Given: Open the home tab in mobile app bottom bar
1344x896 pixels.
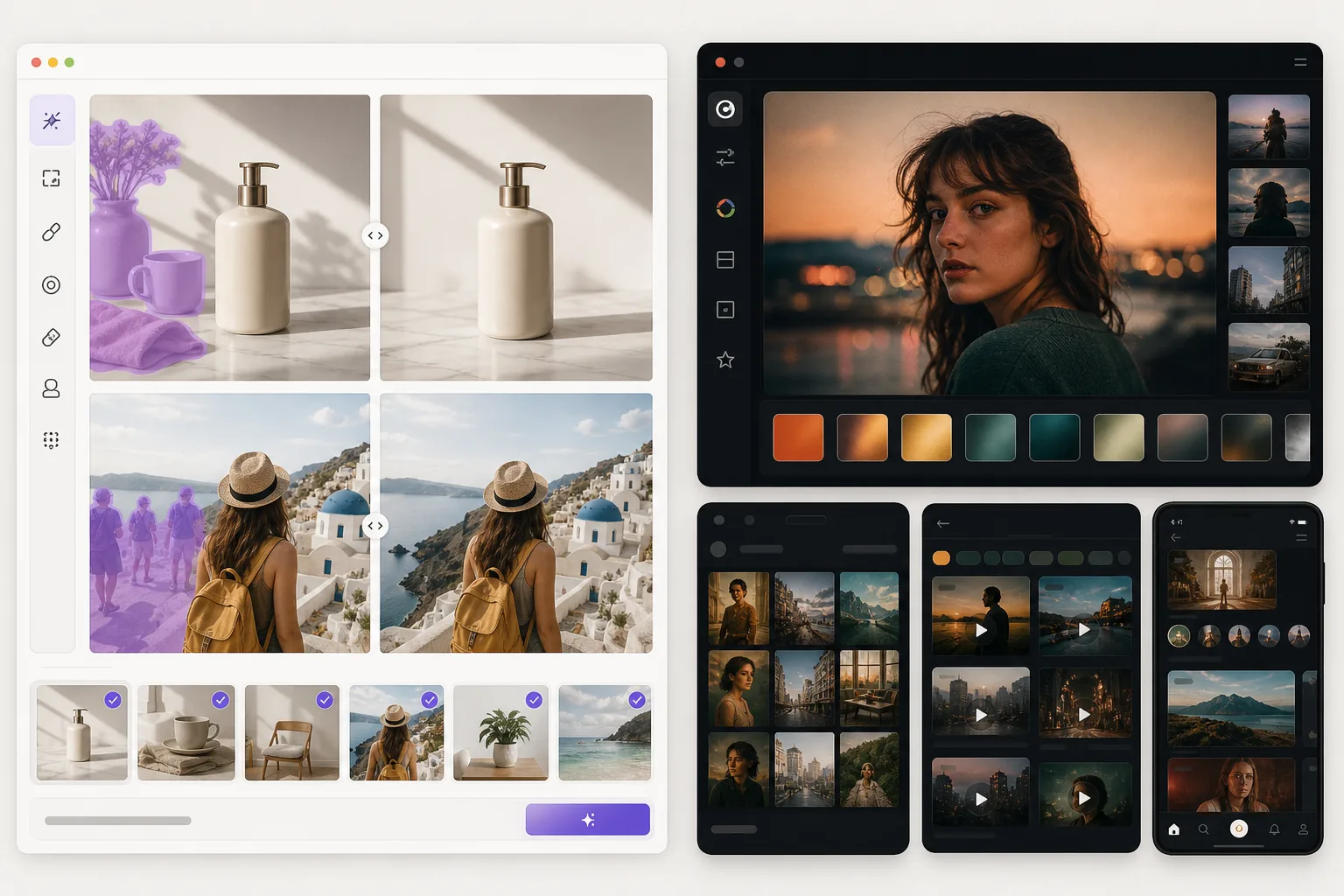Looking at the screenshot, I should (1174, 829).
